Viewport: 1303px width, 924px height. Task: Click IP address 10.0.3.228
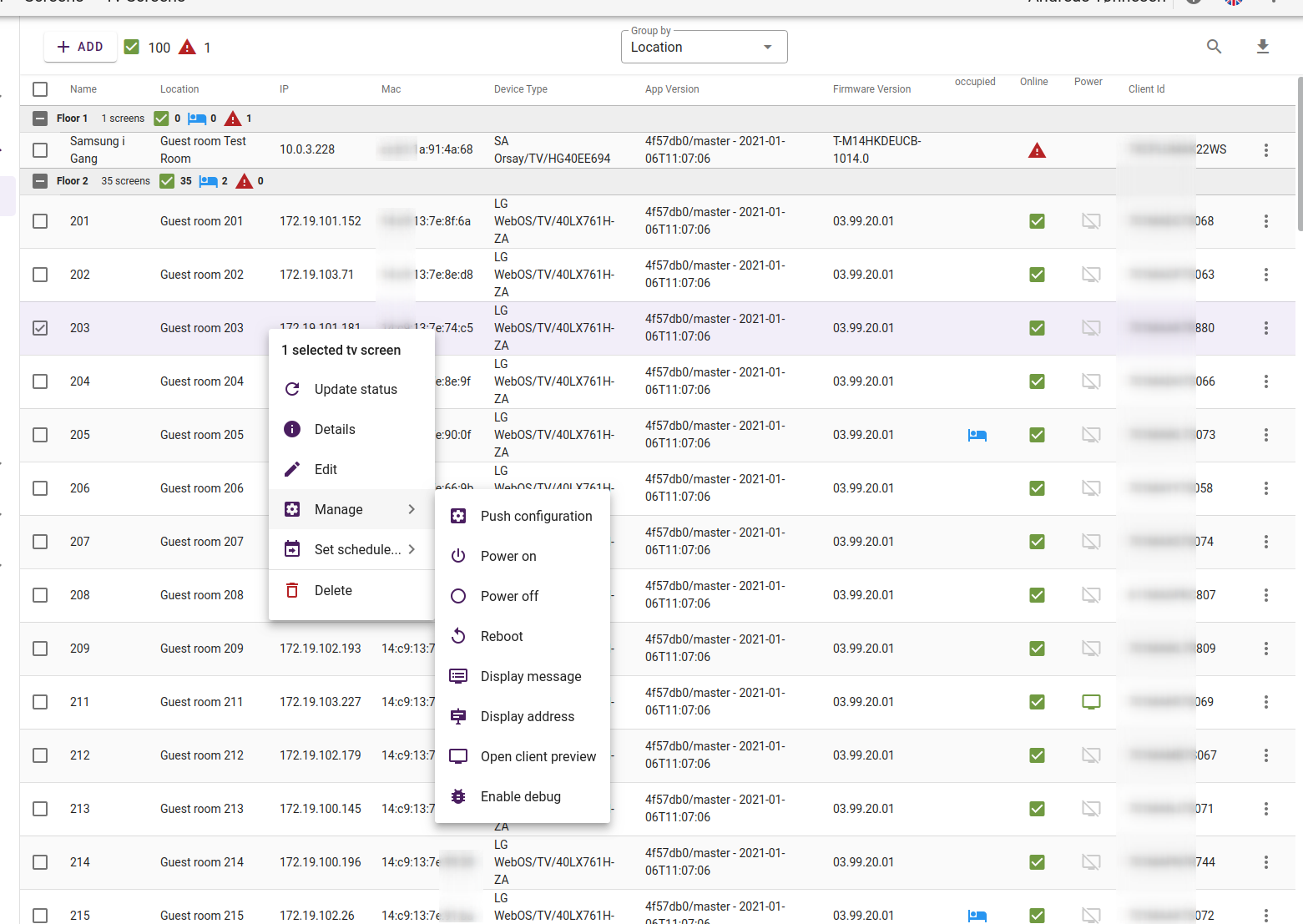tap(307, 149)
